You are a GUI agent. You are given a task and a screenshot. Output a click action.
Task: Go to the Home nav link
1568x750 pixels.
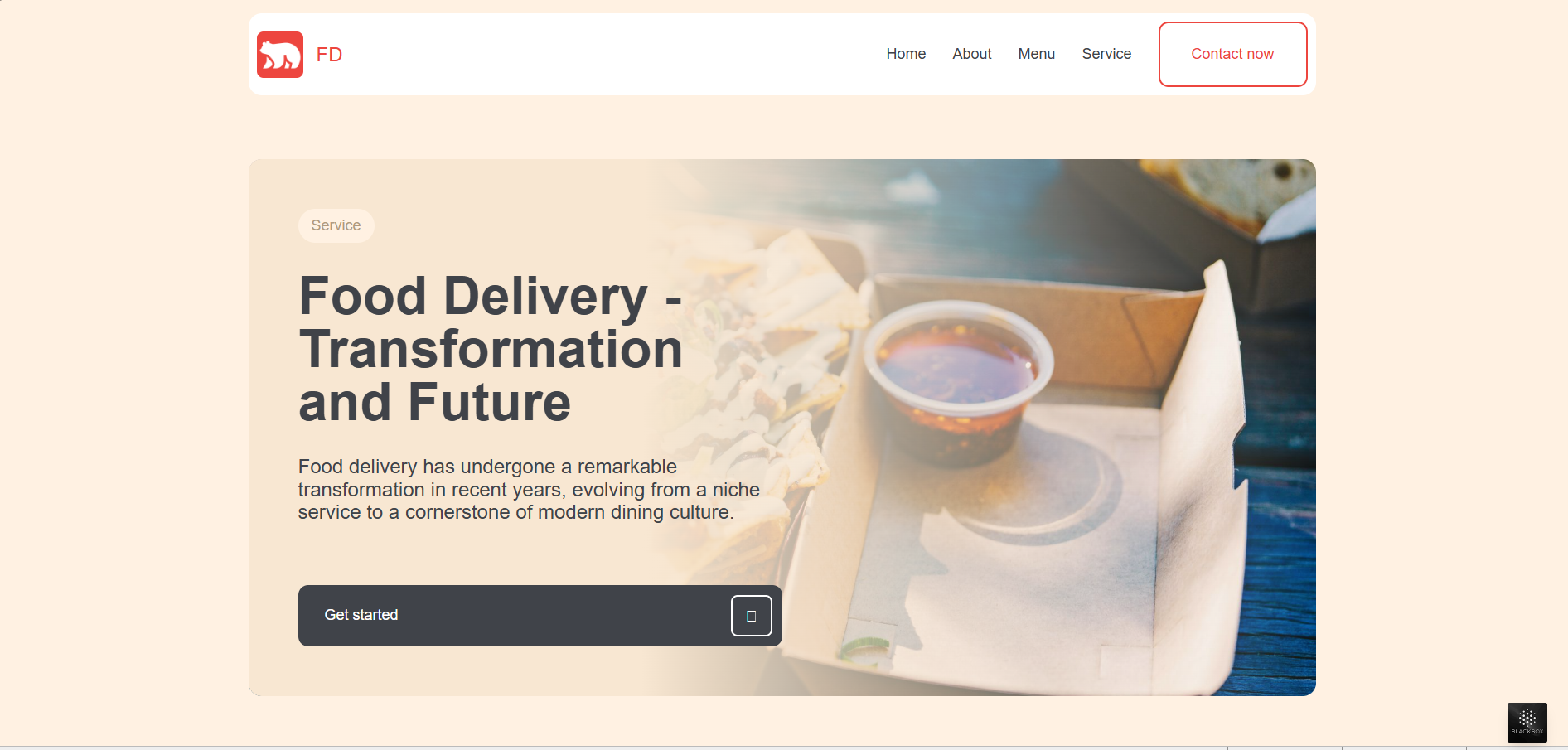pyautogui.click(x=906, y=54)
